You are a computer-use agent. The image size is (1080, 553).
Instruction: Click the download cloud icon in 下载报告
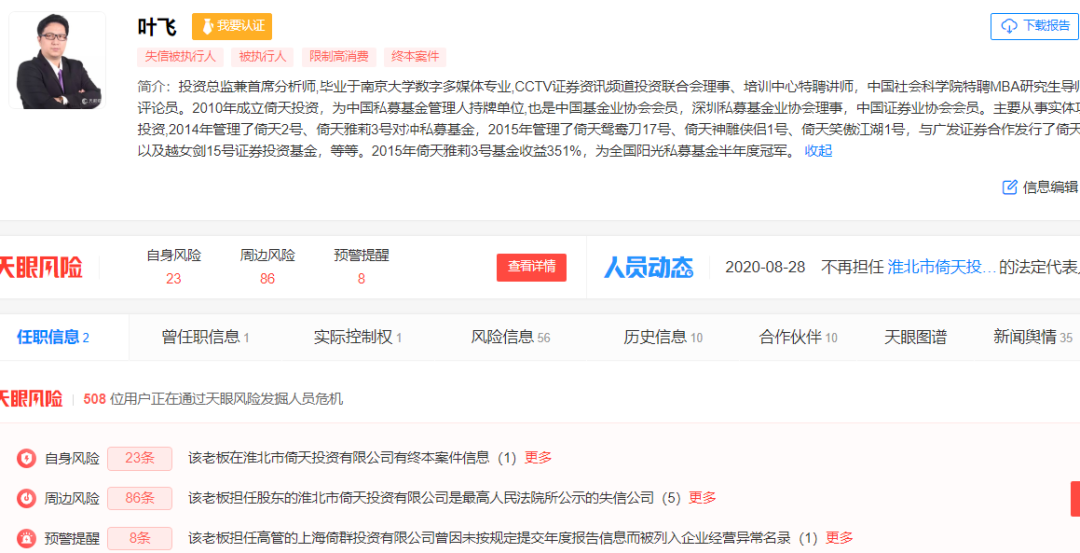[x=1008, y=26]
